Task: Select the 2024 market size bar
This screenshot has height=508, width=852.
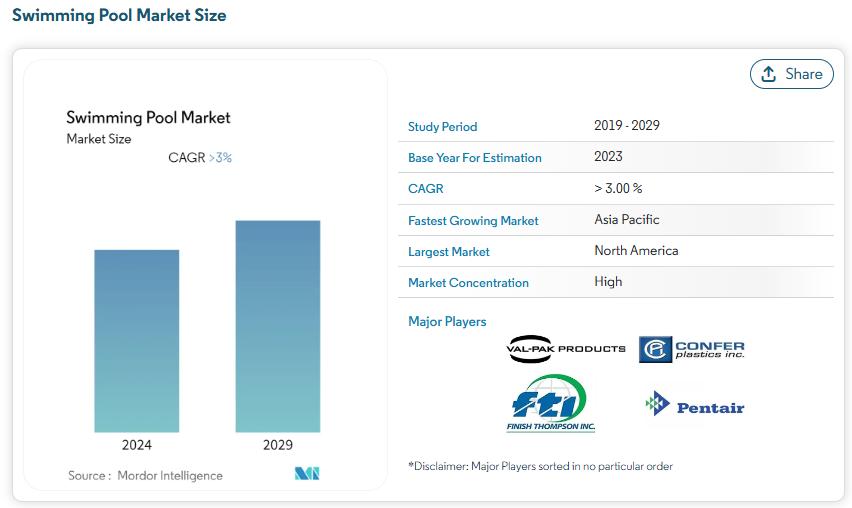Action: pyautogui.click(x=136, y=341)
